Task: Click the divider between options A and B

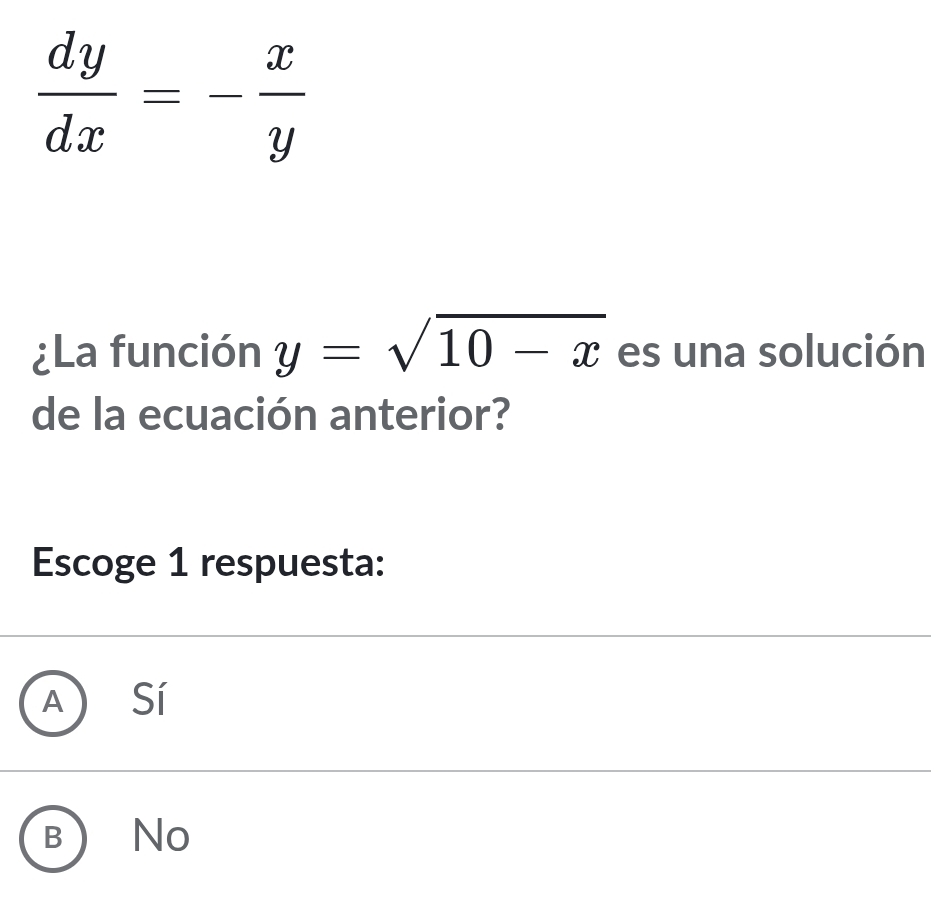Action: tap(475, 771)
